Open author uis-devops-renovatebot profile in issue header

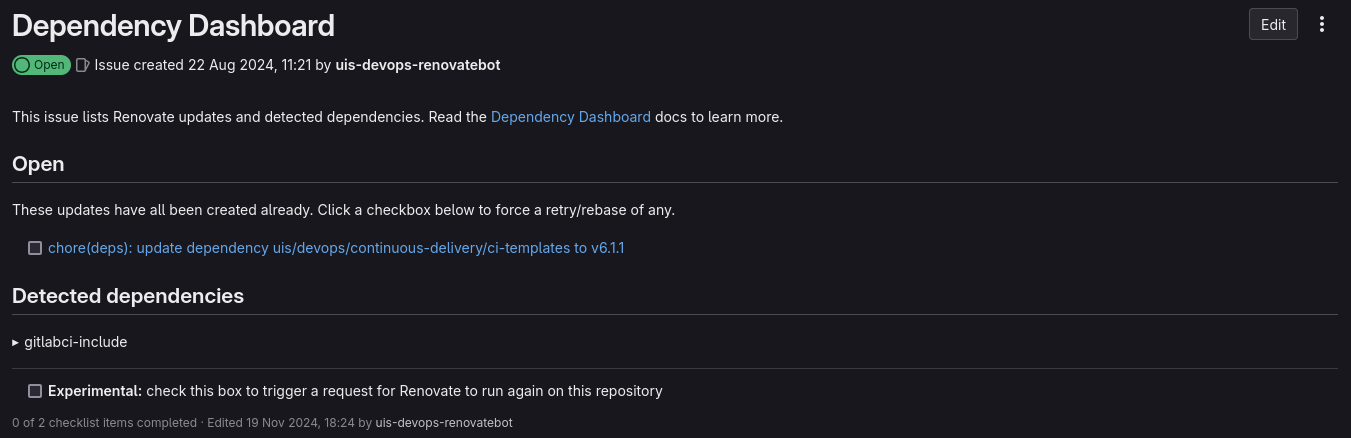coord(418,65)
